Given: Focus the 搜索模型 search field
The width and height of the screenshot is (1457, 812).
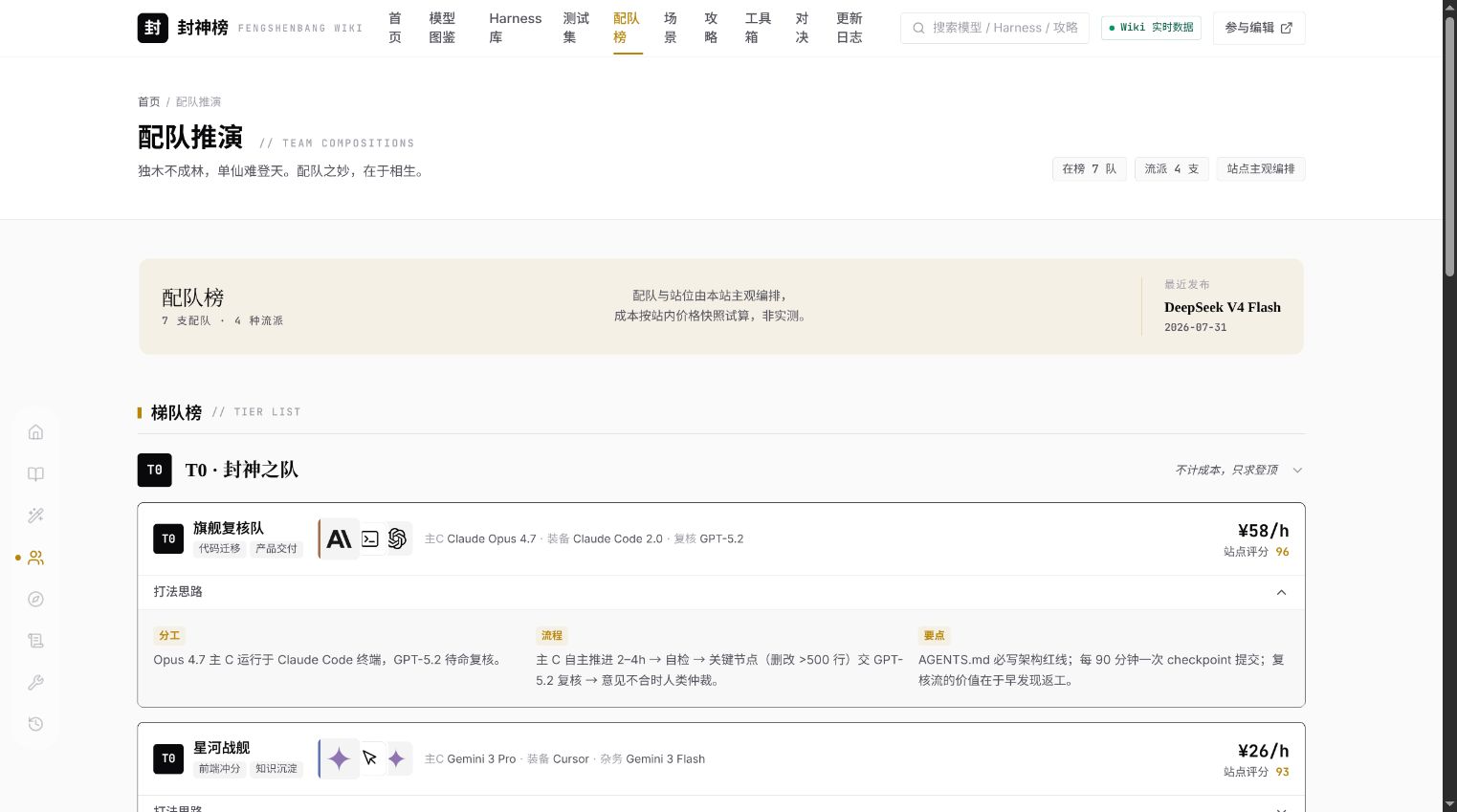Looking at the screenshot, I should click(x=995, y=28).
